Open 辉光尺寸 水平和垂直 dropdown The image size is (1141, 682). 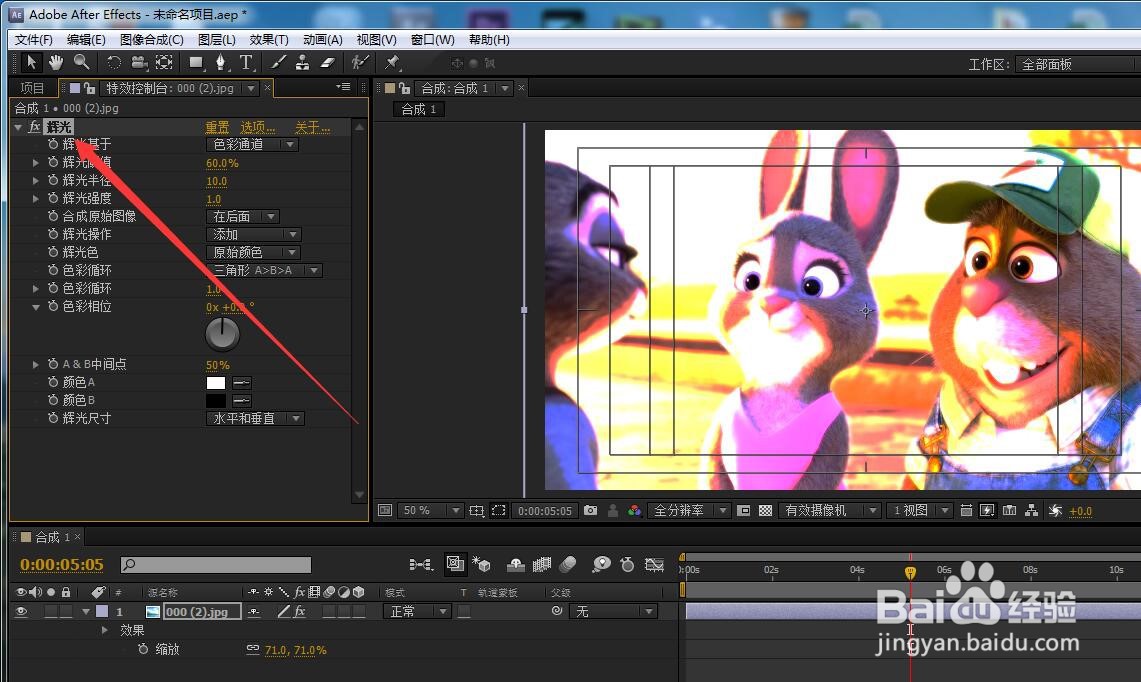(x=255, y=418)
